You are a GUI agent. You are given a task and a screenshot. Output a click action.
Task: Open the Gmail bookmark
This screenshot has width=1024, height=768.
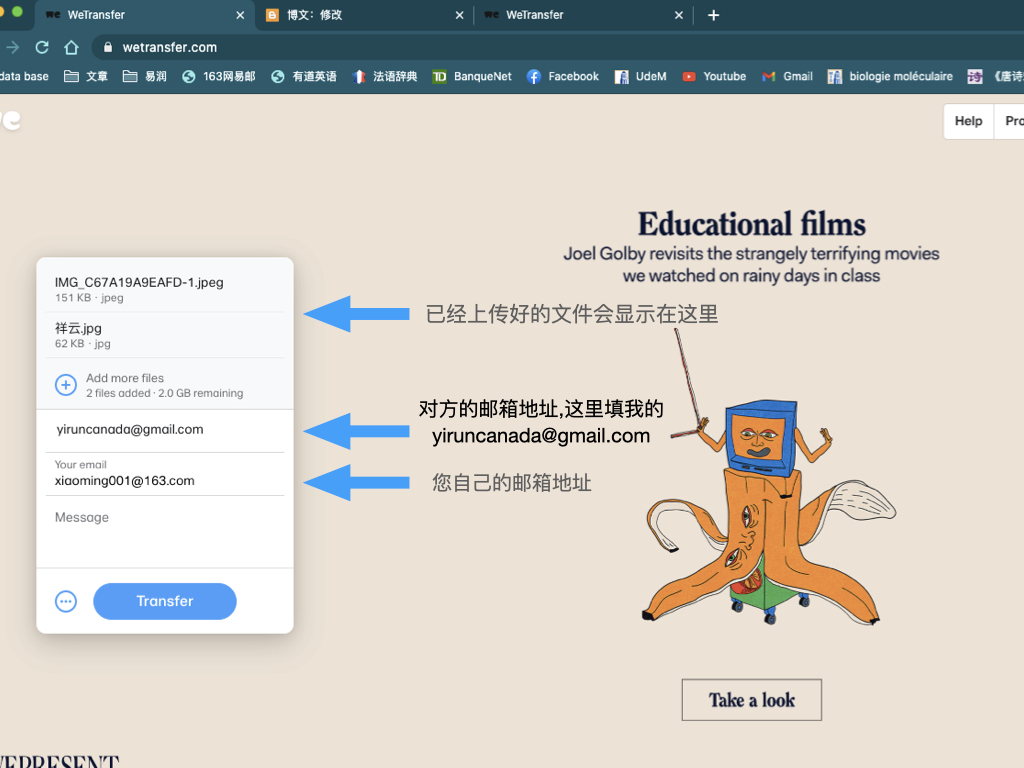click(x=788, y=76)
